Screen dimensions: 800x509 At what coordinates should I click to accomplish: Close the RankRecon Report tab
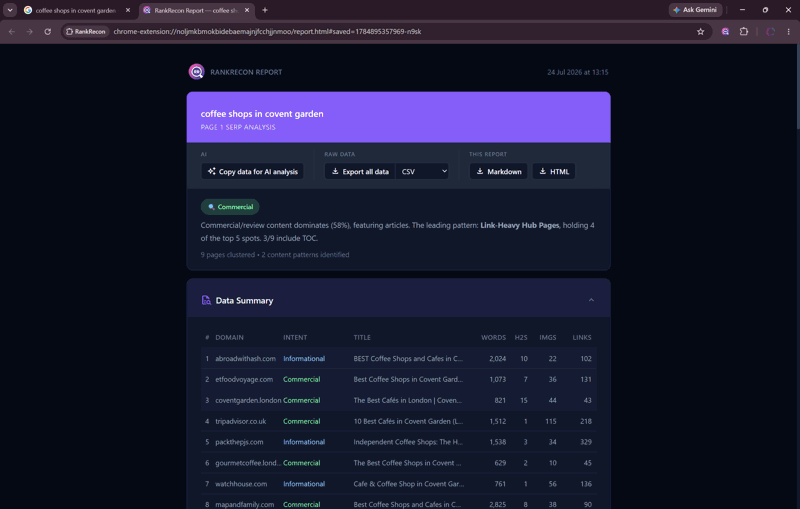point(247,10)
